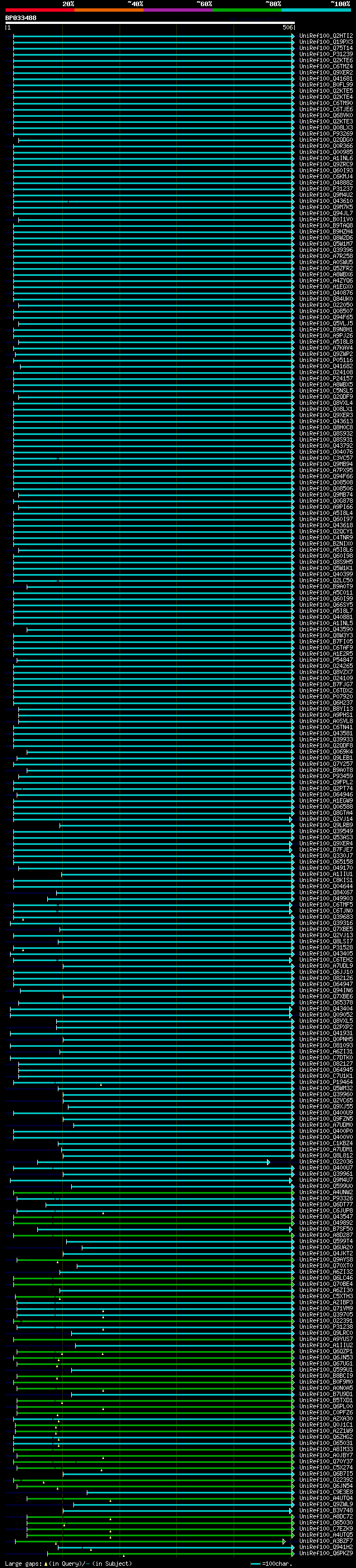Select the UniRef100_Q84X67 label

tap(326, 892)
